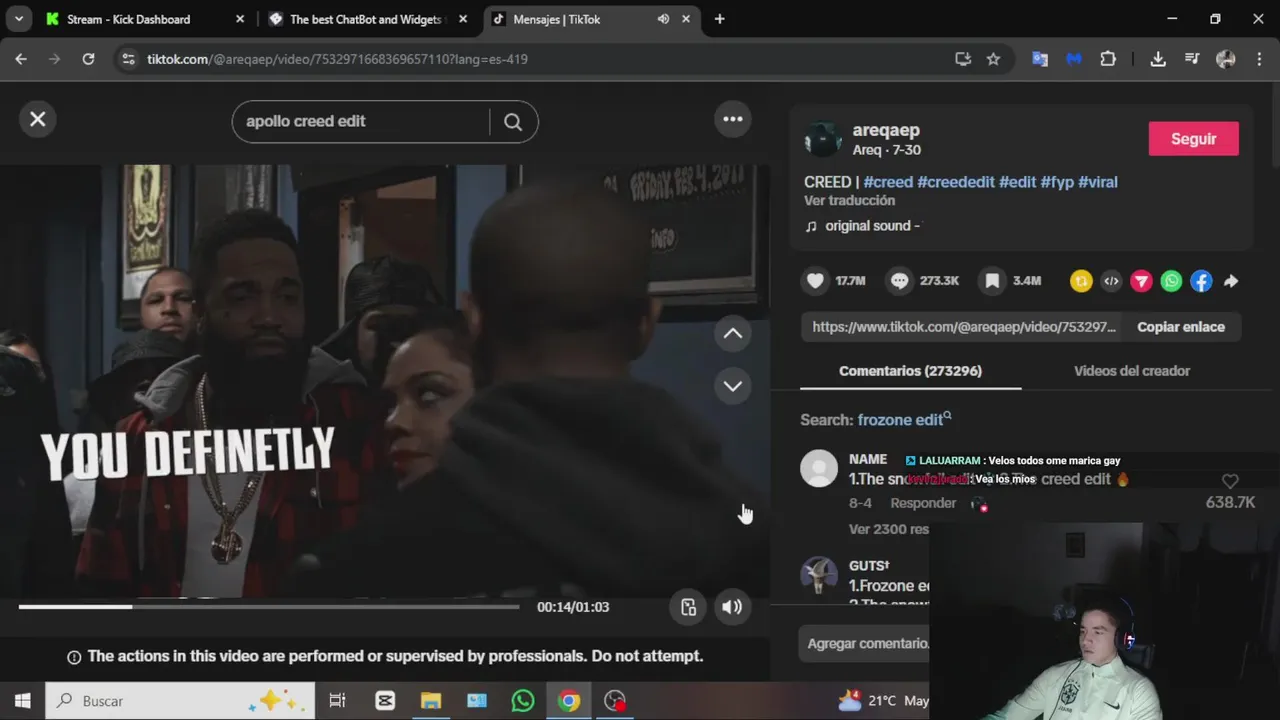Go to previous video with up chevron
1280x720 pixels.
click(733, 333)
